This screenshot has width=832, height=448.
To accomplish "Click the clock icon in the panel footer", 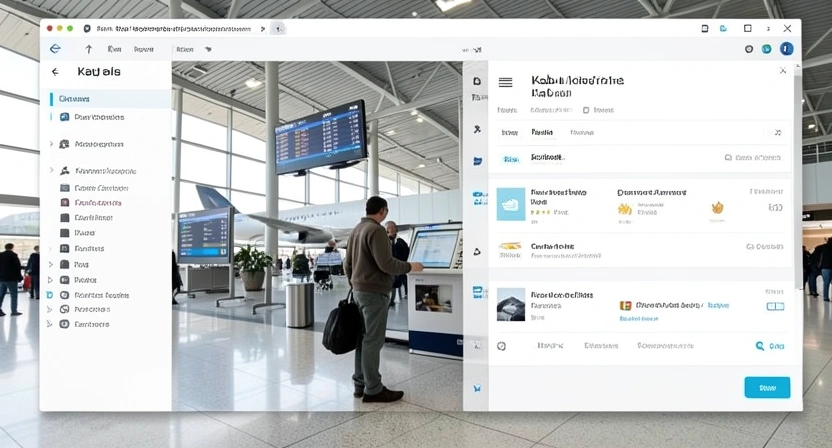I will (501, 346).
